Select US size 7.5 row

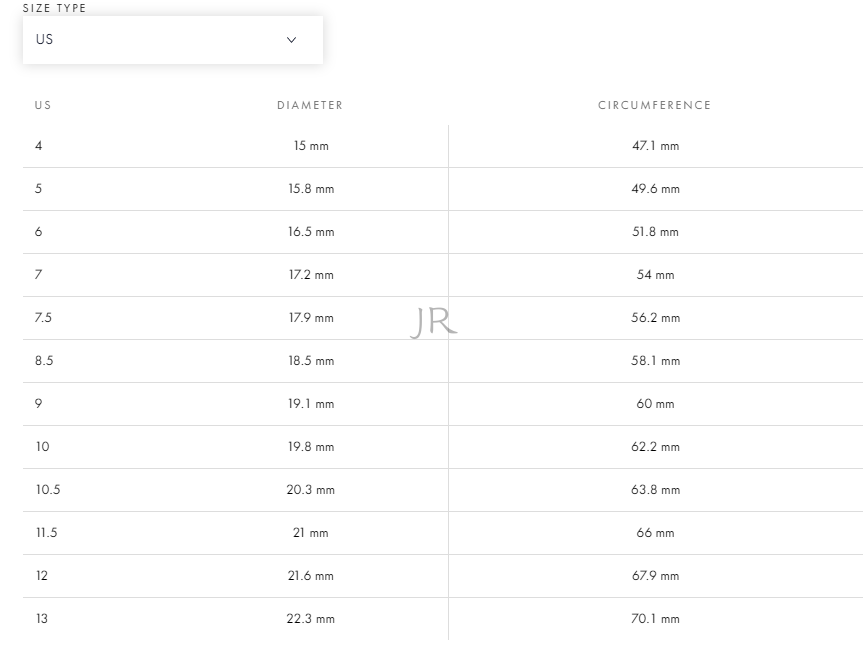point(442,318)
